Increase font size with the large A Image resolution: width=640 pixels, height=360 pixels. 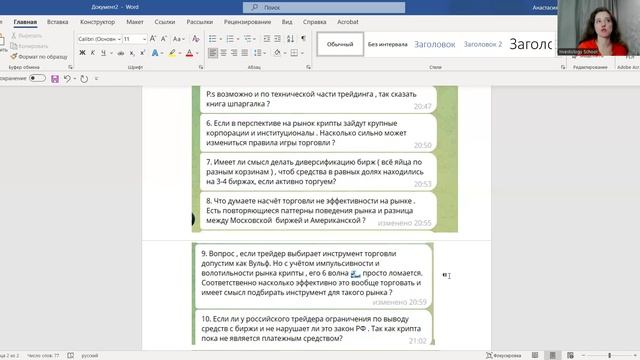(153, 39)
